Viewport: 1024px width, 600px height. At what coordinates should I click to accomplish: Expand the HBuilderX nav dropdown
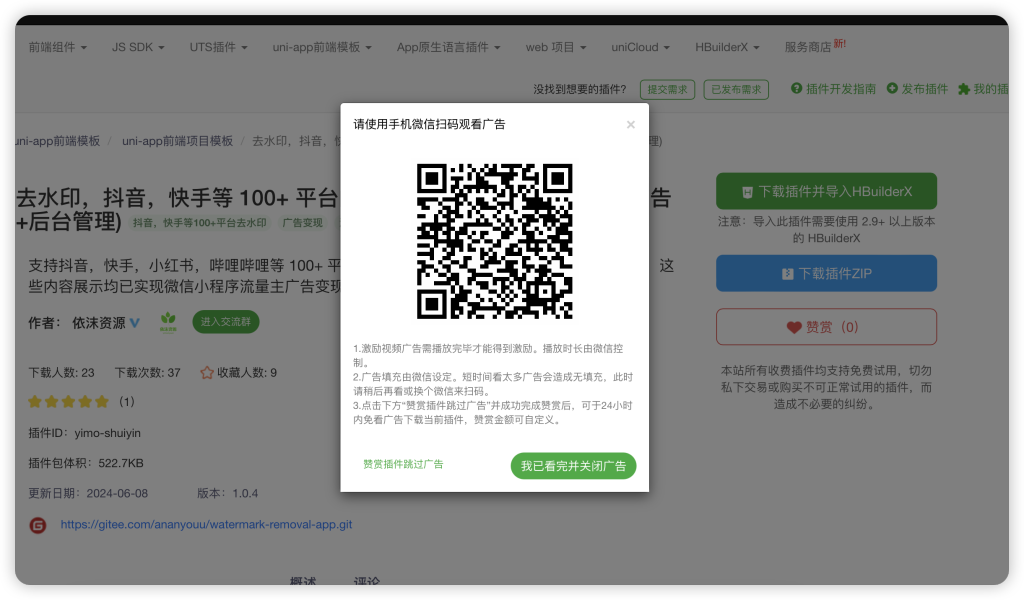click(727, 47)
